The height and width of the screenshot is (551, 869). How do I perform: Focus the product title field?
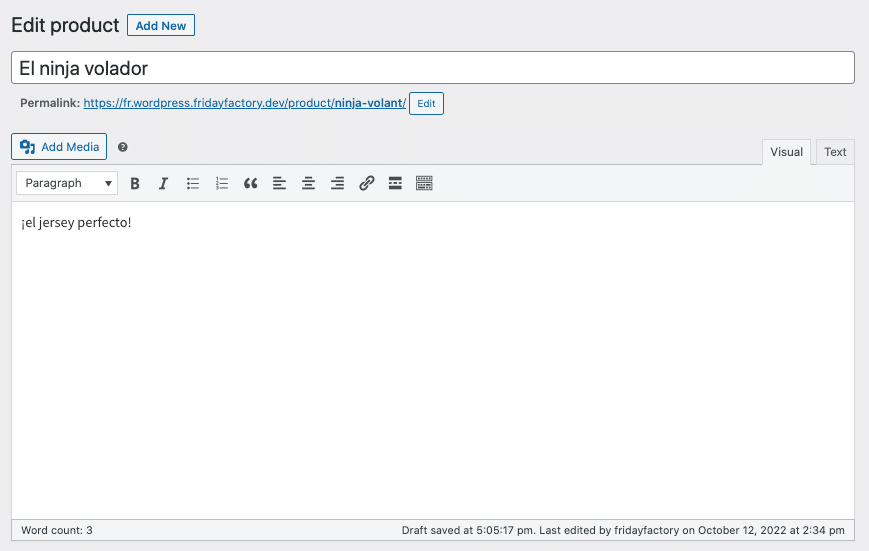(x=433, y=68)
